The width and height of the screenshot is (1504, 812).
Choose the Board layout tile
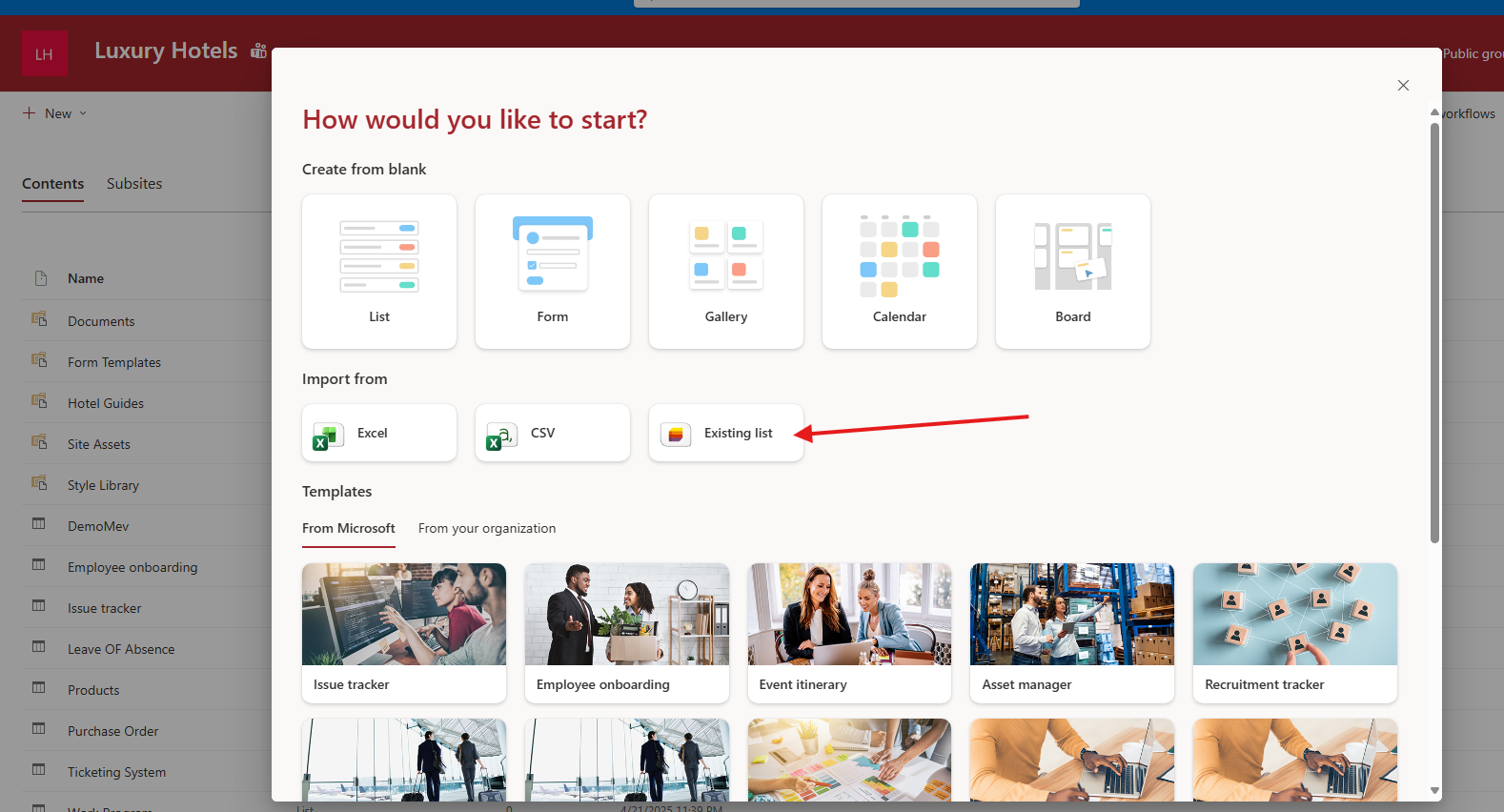point(1073,272)
